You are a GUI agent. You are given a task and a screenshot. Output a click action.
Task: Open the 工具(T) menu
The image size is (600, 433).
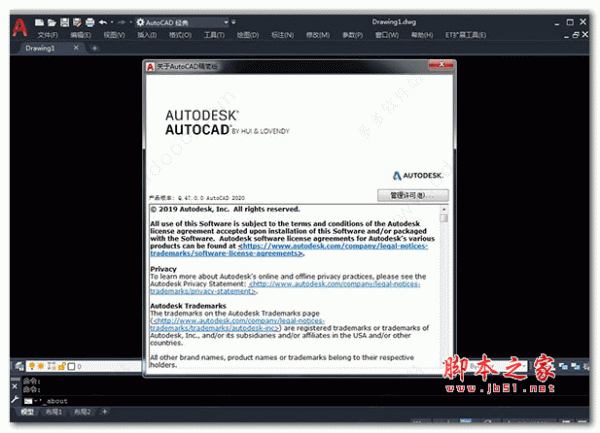pos(214,35)
